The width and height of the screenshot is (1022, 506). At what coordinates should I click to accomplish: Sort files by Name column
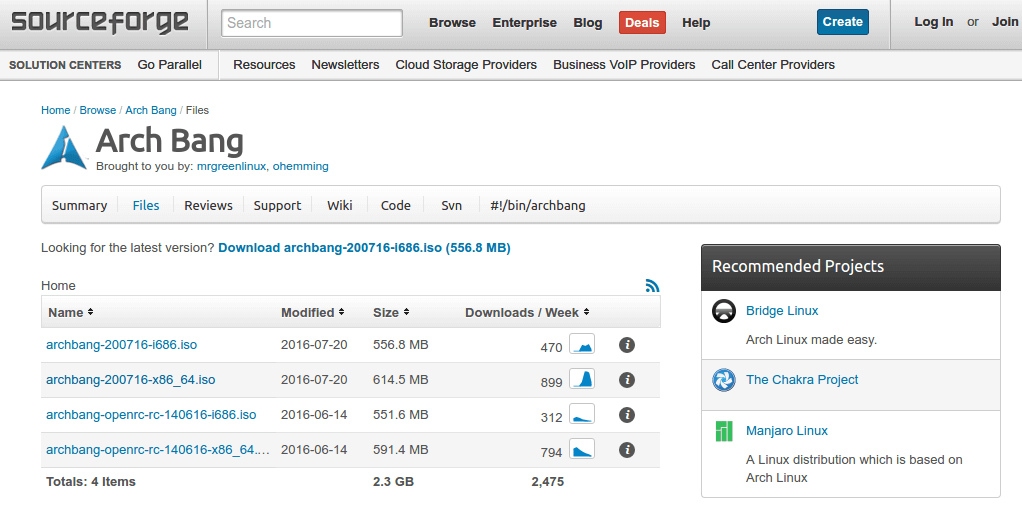[x=70, y=313]
